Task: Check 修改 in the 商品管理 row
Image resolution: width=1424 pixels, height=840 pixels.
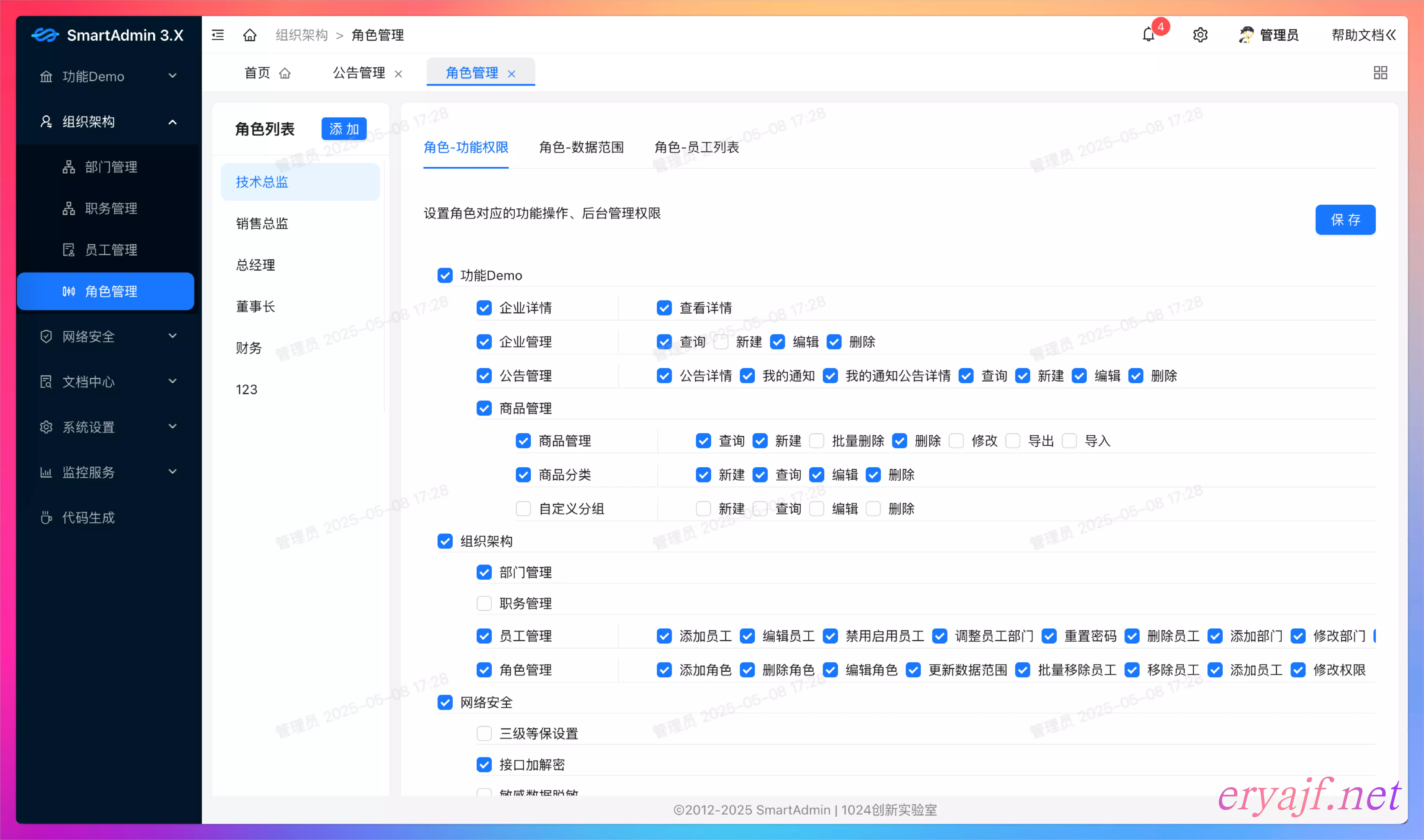Action: [x=956, y=441]
